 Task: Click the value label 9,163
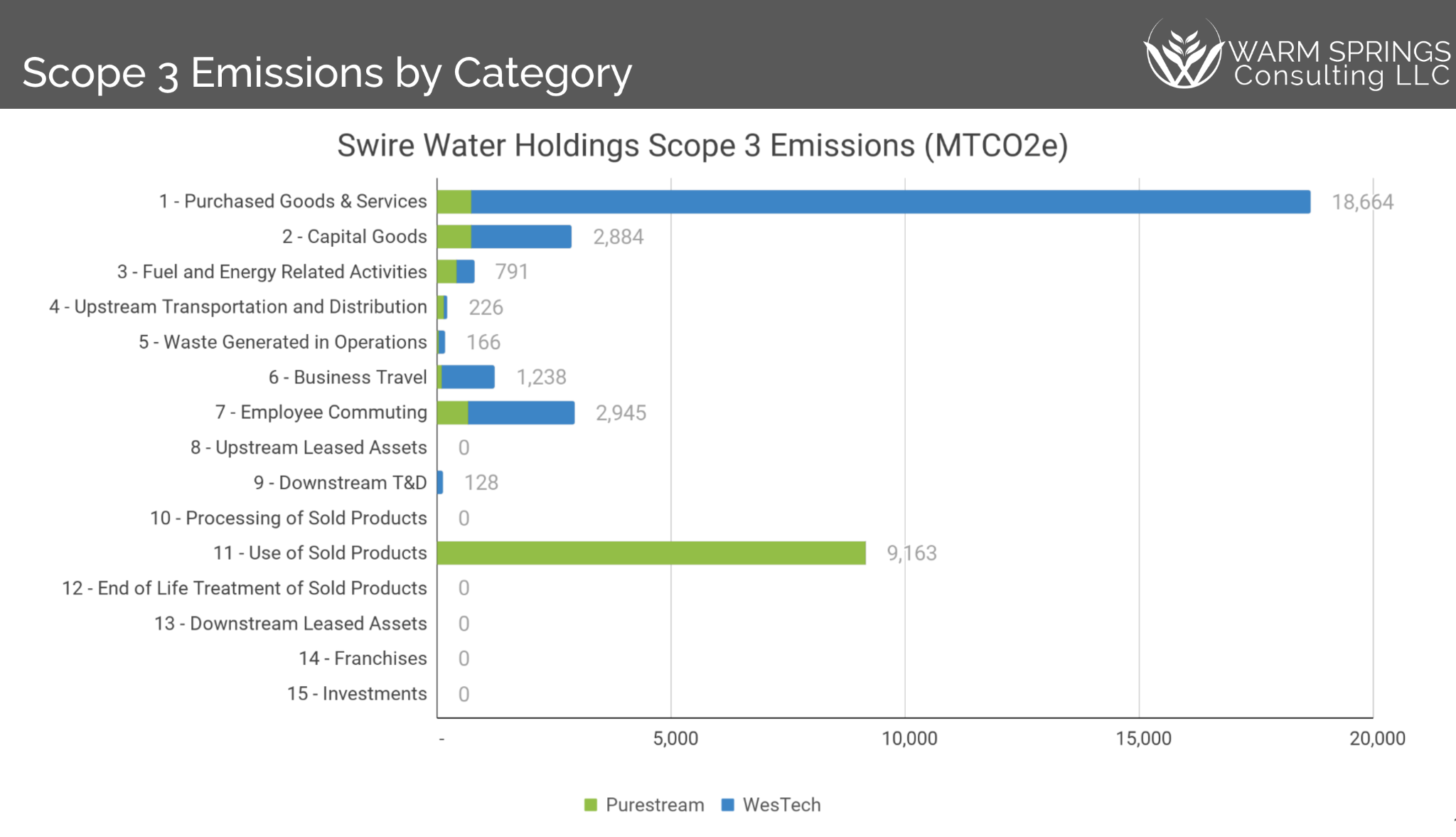pos(911,553)
